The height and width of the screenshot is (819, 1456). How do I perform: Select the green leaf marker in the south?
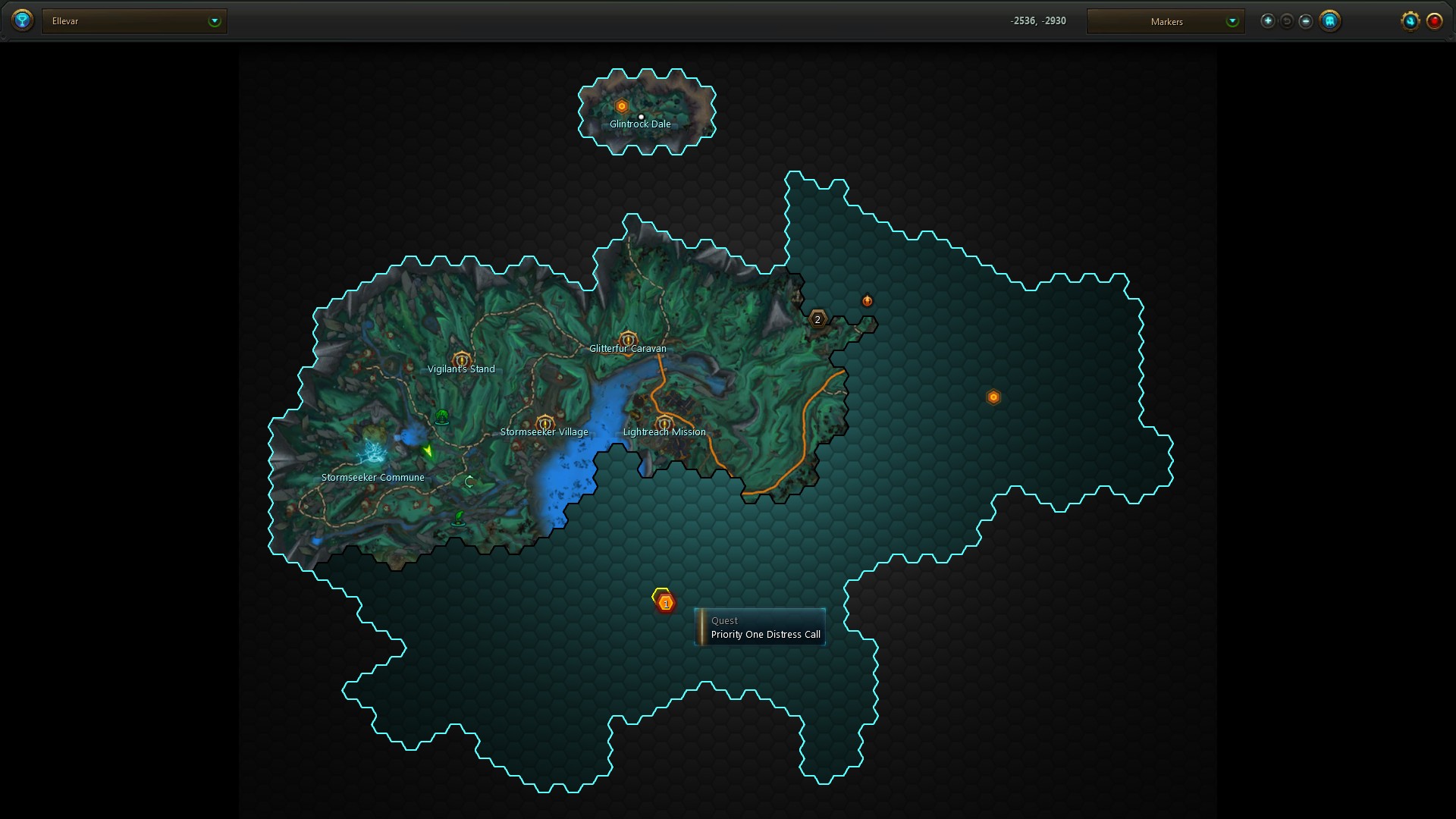pos(458,519)
